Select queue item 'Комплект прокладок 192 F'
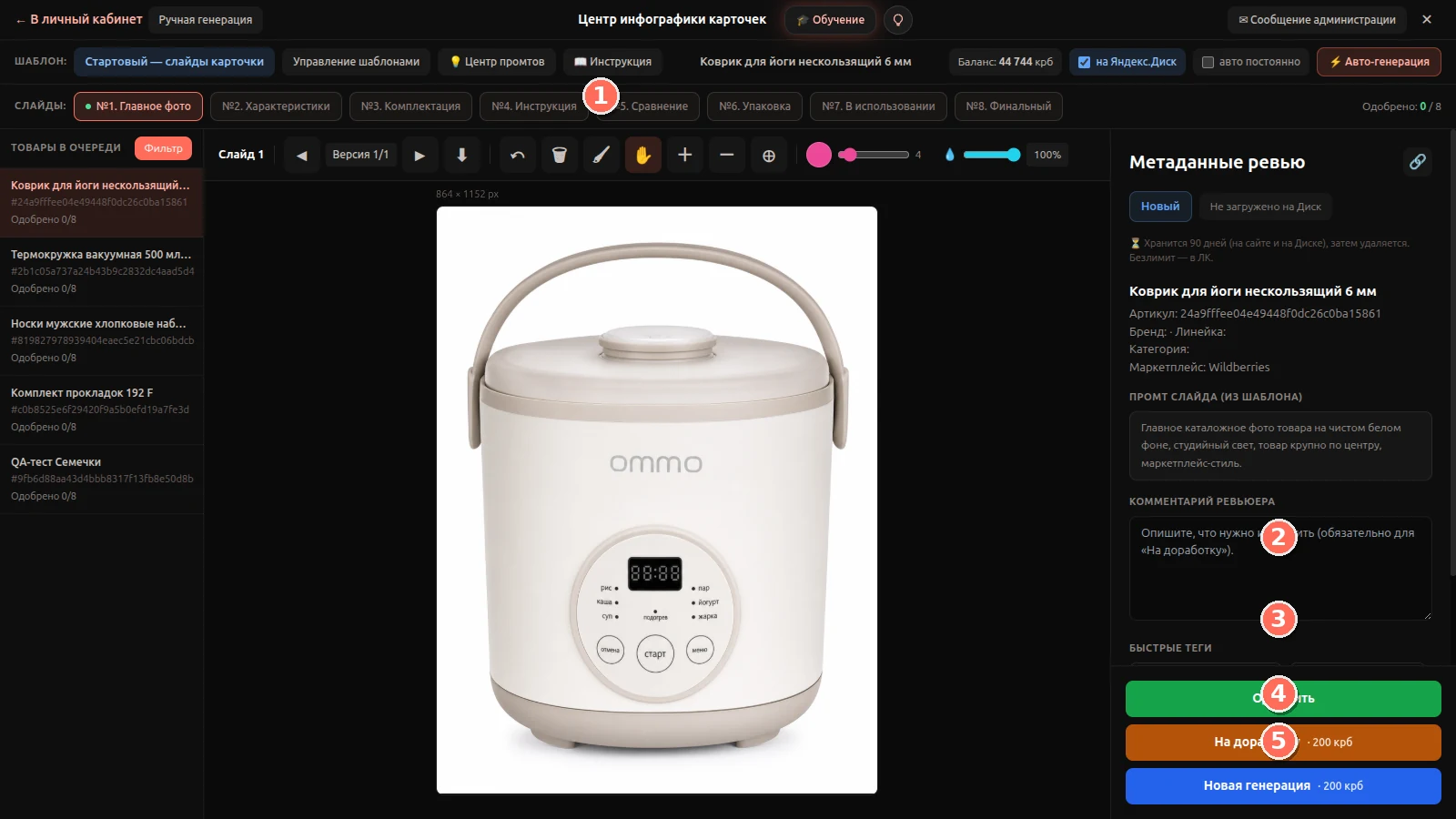 (102, 409)
